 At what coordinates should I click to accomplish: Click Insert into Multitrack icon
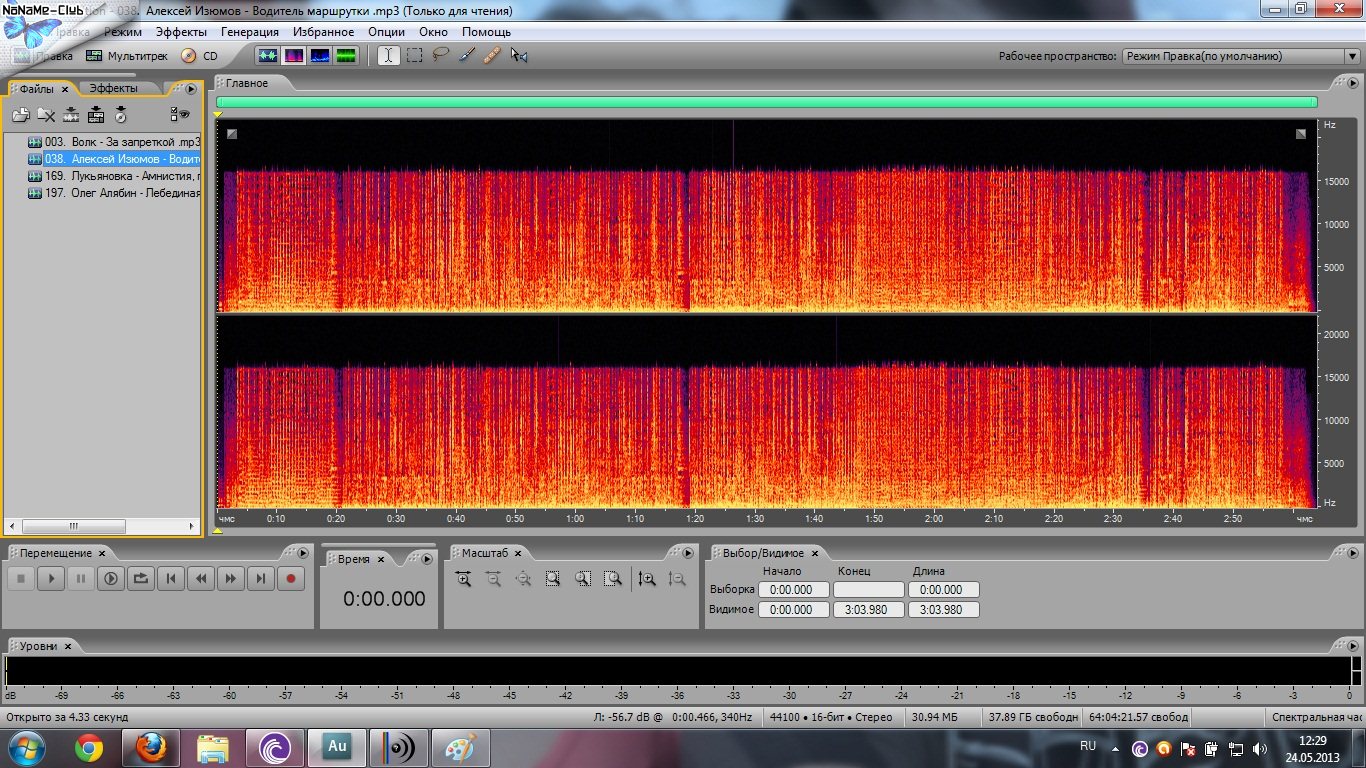(96, 115)
